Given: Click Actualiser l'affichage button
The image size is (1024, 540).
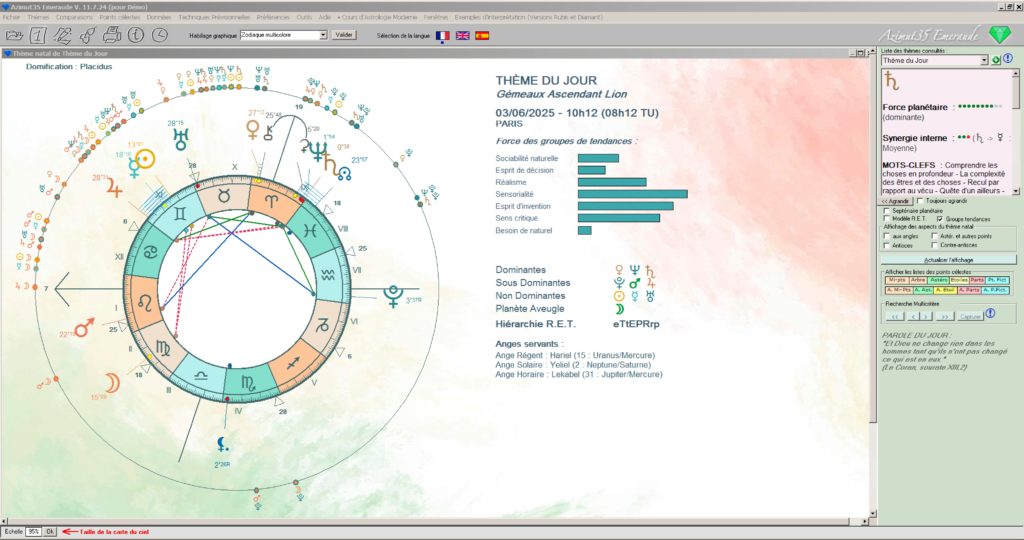Looking at the screenshot, I should click(948, 260).
